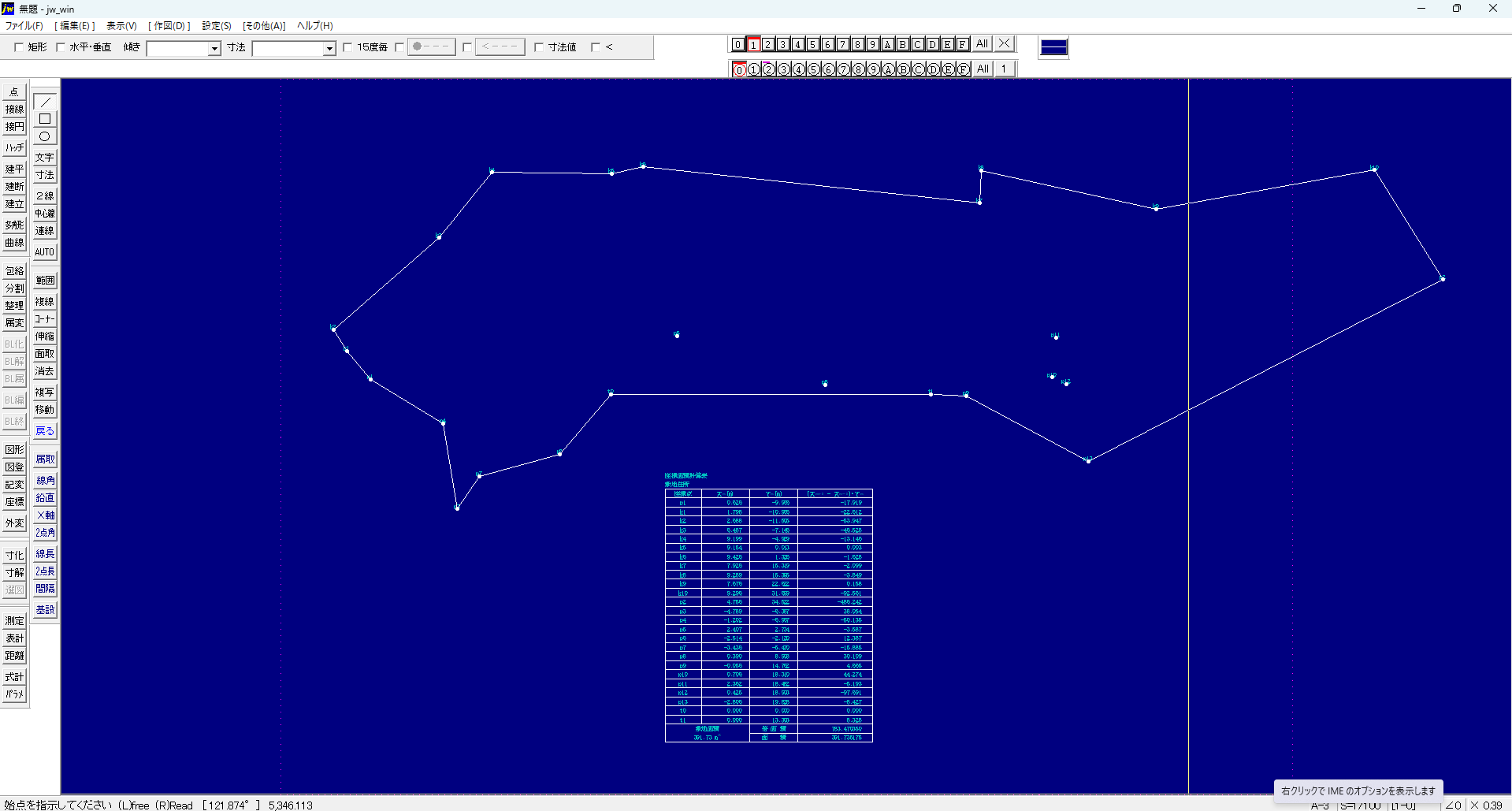Enable the 矩形 rectangle checkbox

point(19,47)
